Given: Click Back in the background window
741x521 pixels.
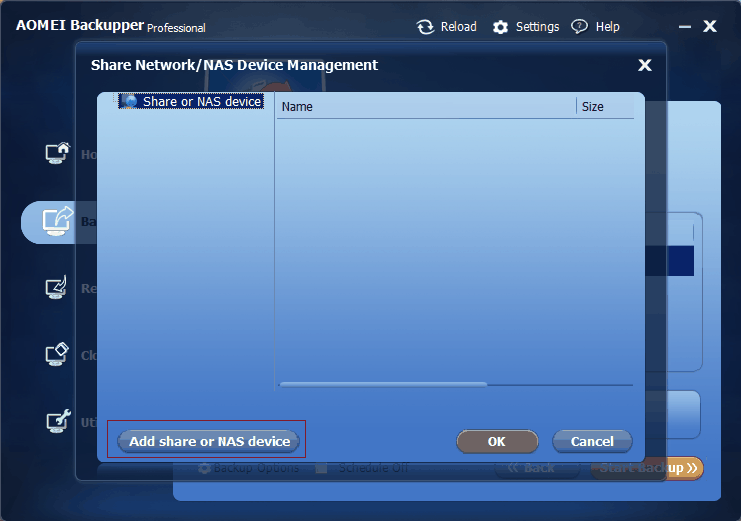Looking at the screenshot, I should click(x=538, y=468).
